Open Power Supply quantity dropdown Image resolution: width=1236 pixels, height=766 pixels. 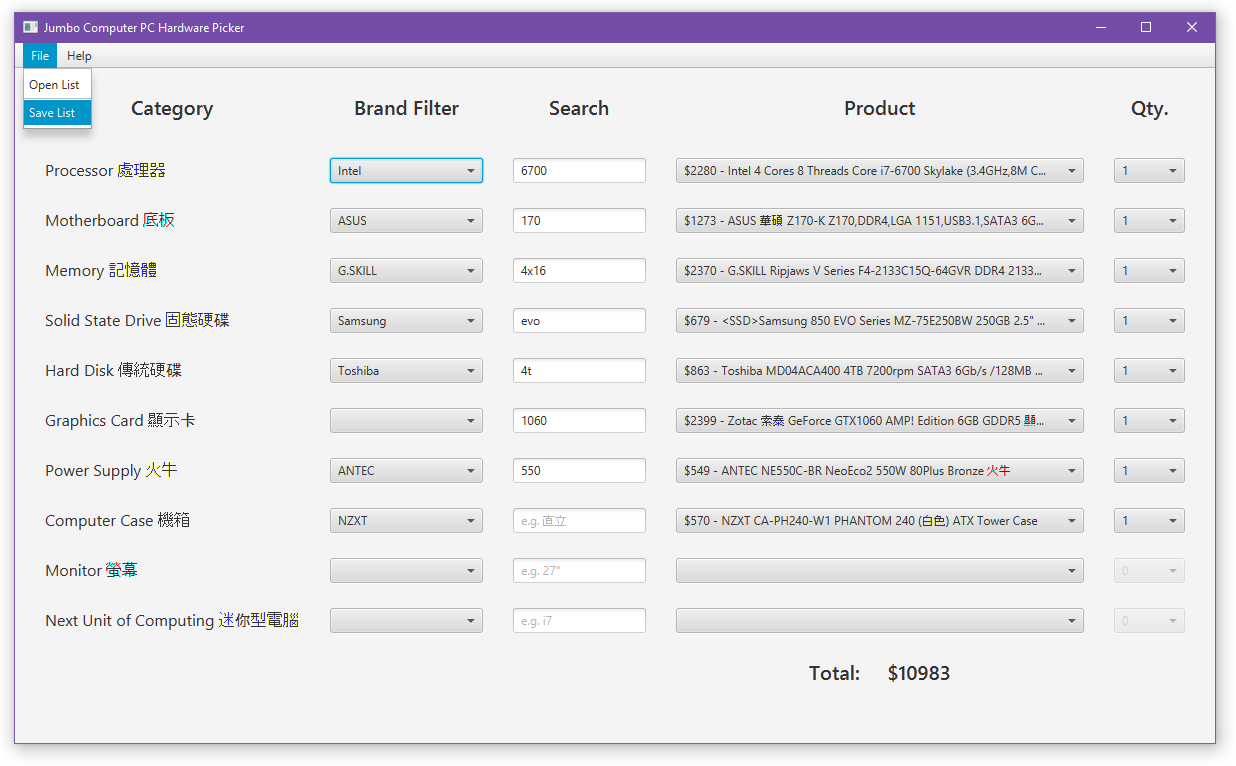(x=1149, y=471)
